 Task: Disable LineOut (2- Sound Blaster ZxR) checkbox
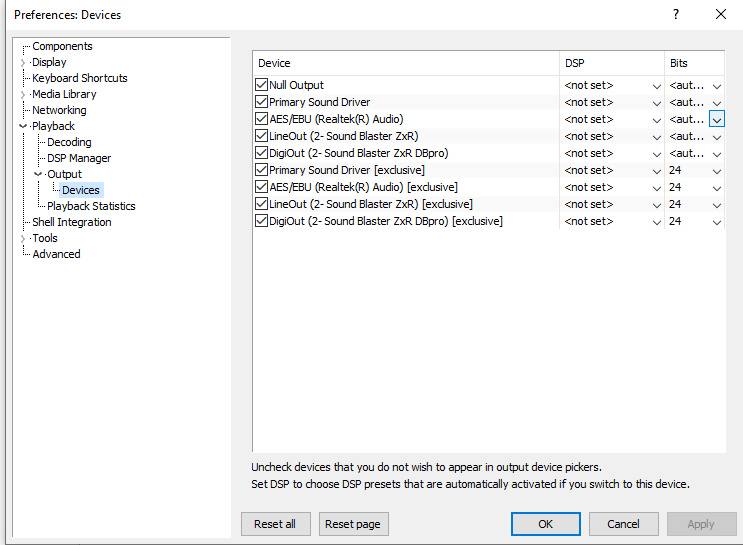pyautogui.click(x=262, y=136)
